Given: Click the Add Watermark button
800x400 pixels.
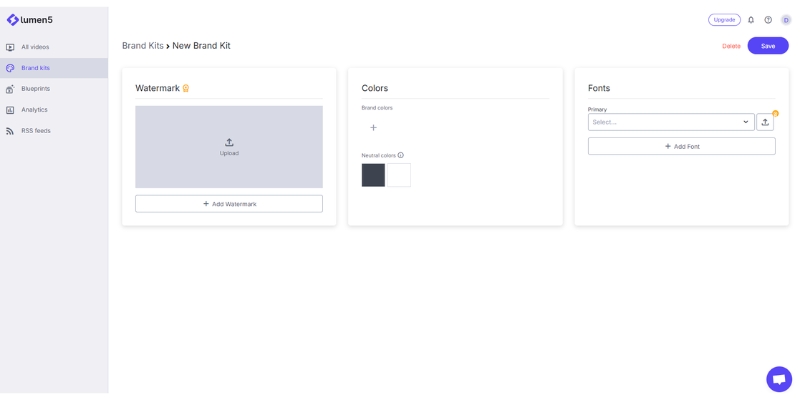Looking at the screenshot, I should (x=229, y=204).
